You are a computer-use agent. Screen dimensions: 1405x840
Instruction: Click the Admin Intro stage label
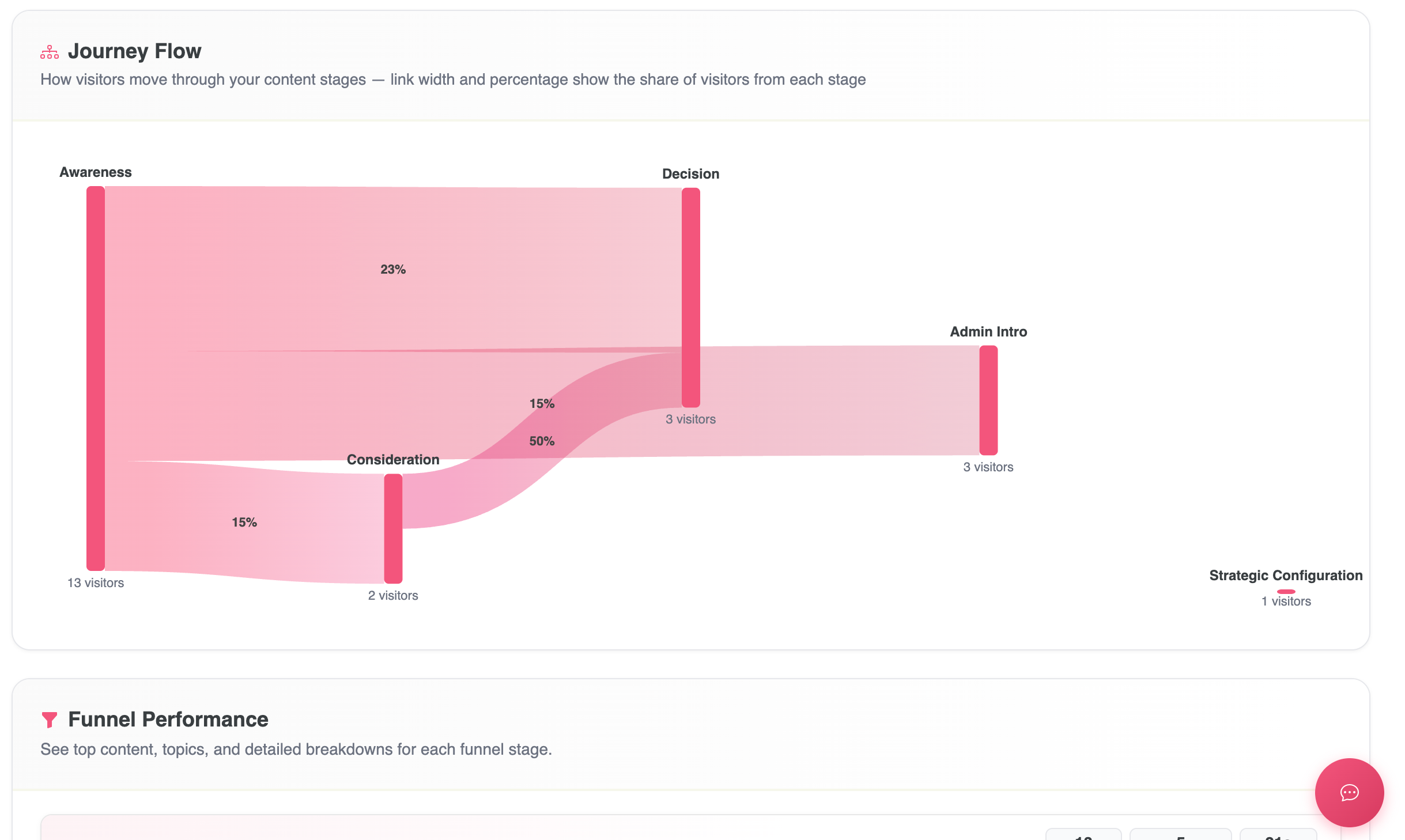988,332
